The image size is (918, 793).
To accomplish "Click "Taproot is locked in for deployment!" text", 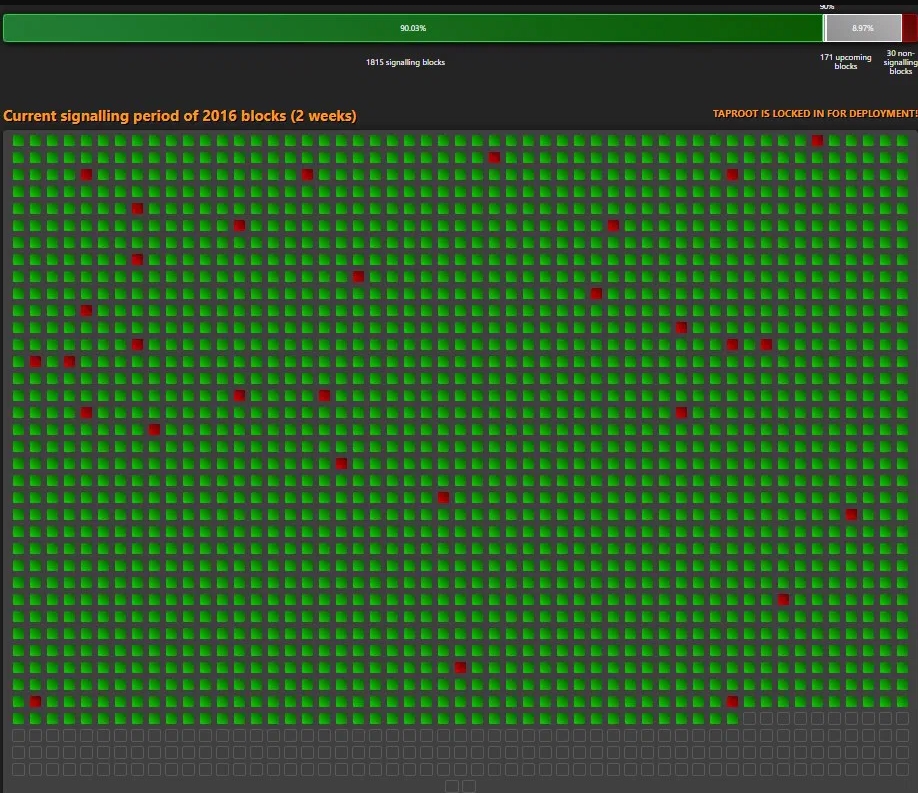I will (814, 114).
